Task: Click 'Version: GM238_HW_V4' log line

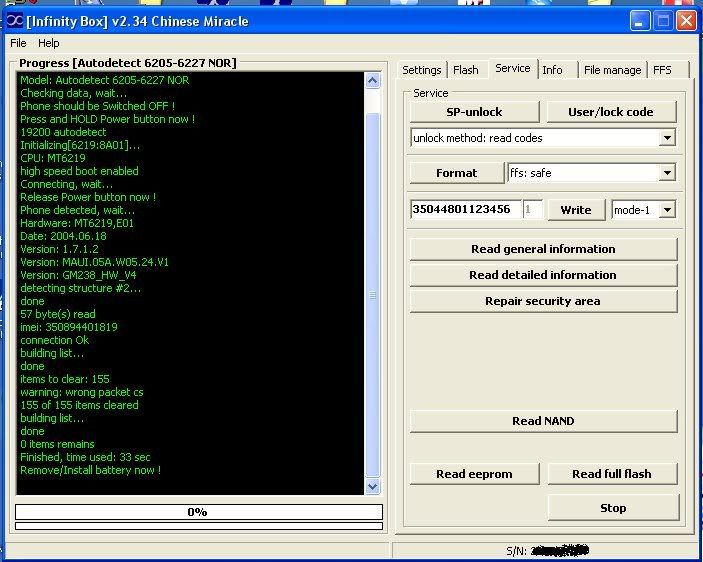Action: (78, 275)
